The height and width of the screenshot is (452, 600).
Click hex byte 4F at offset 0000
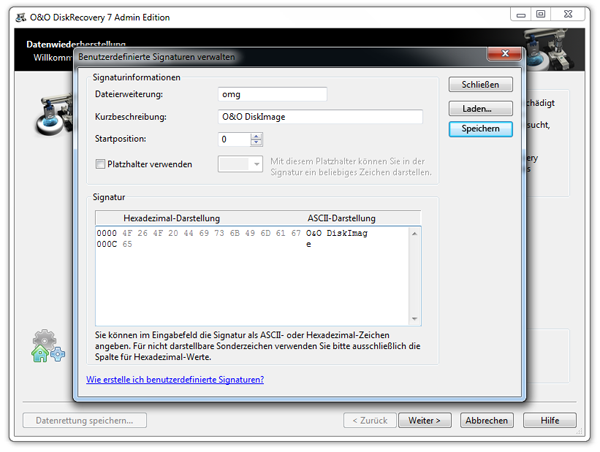click(127, 233)
